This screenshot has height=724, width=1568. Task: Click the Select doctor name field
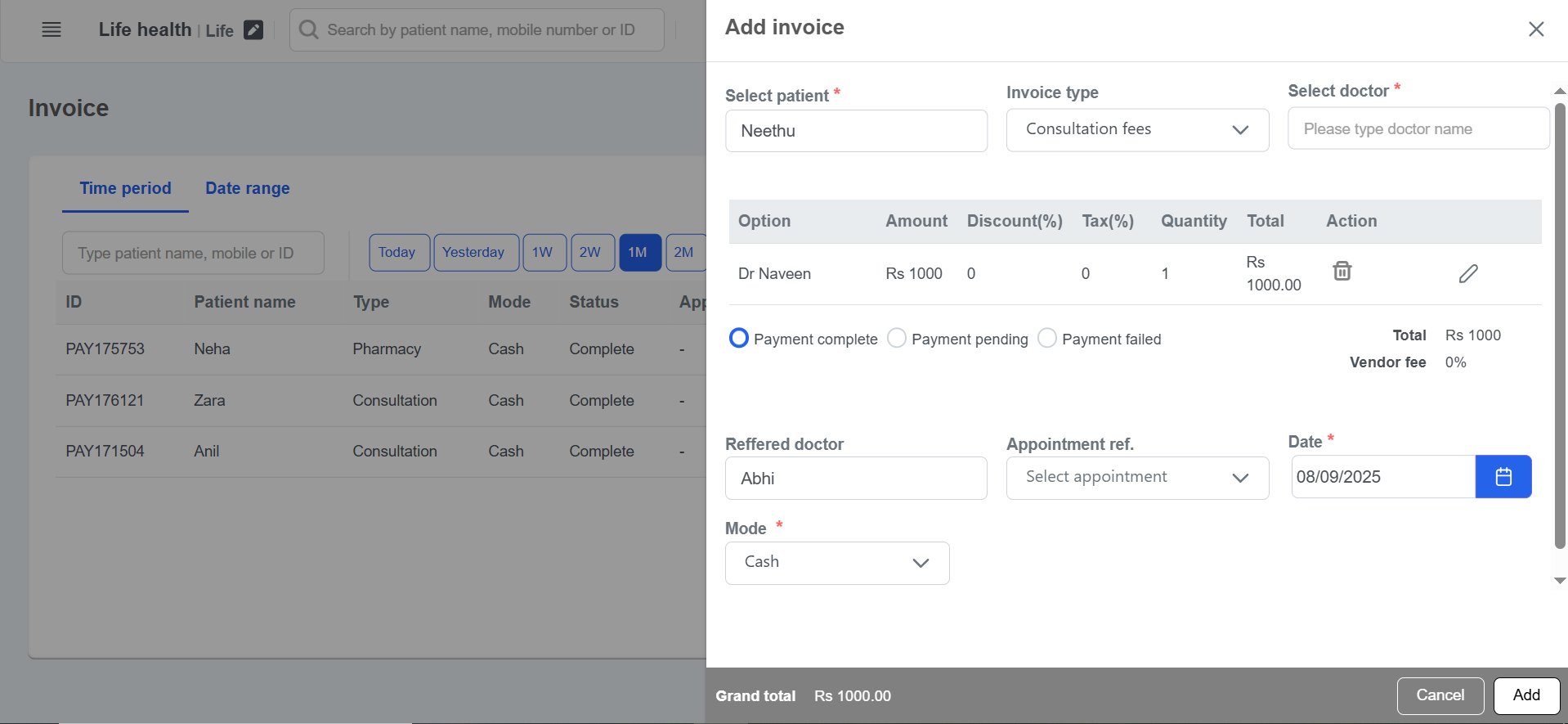click(x=1418, y=128)
